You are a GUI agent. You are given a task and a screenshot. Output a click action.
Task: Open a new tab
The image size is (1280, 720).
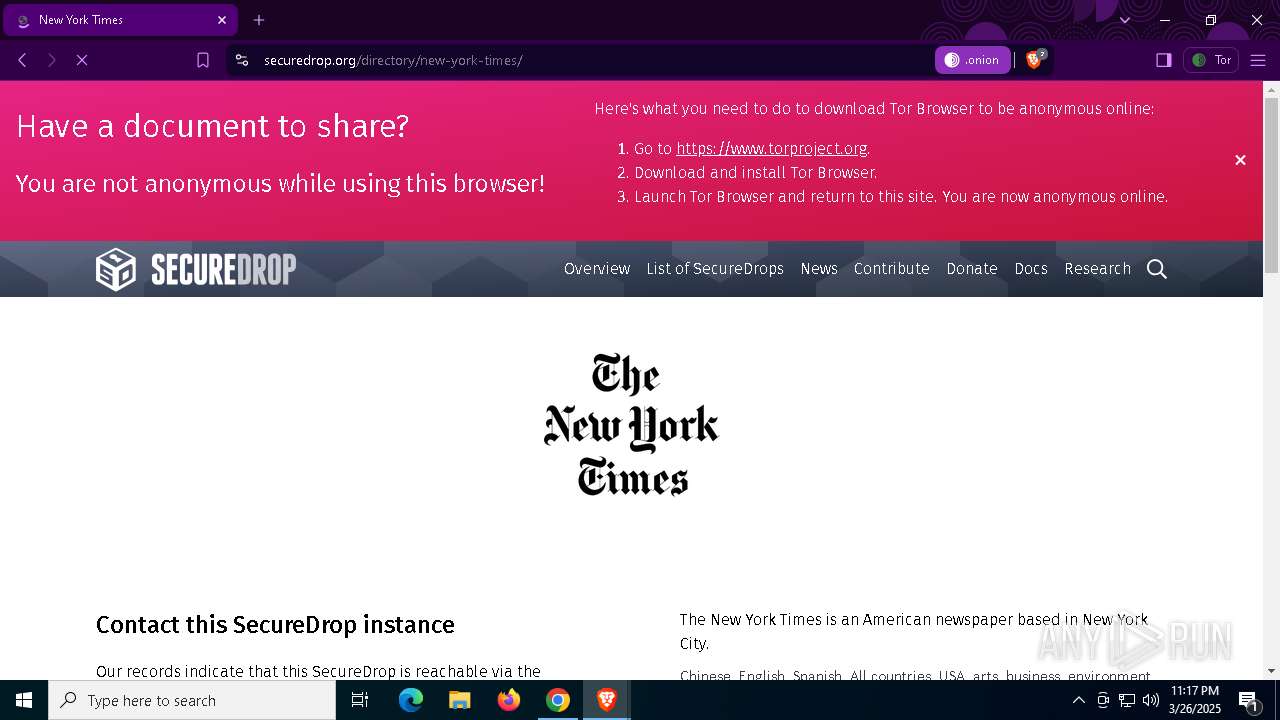pos(259,20)
